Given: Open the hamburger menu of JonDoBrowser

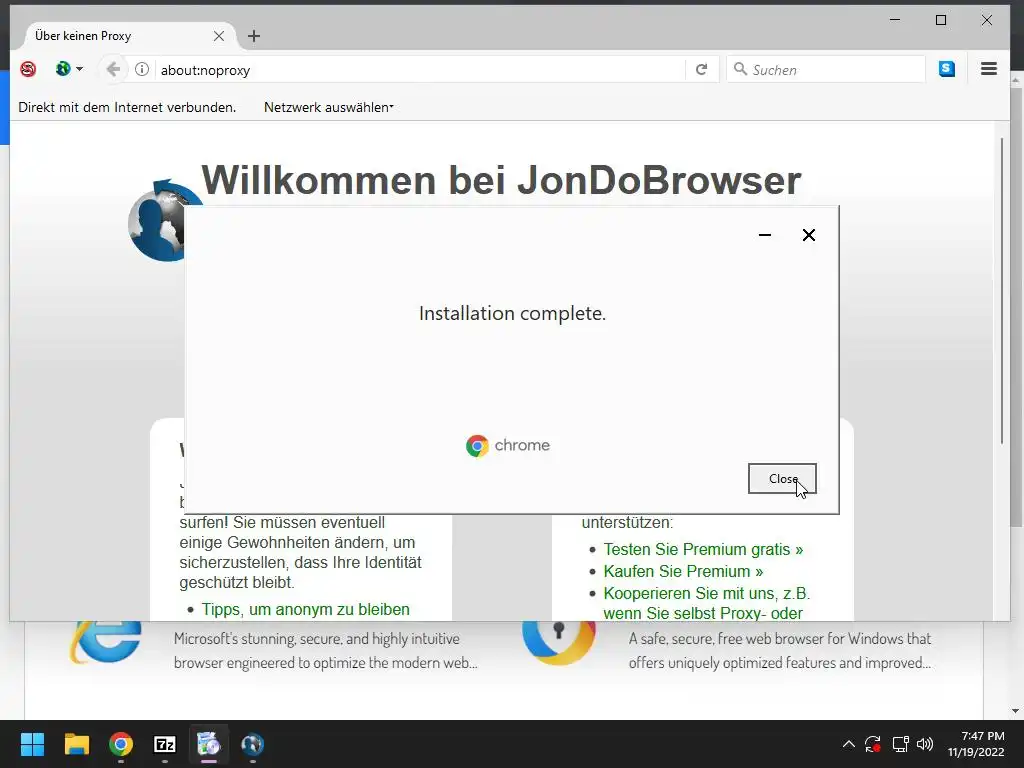Looking at the screenshot, I should 989,69.
